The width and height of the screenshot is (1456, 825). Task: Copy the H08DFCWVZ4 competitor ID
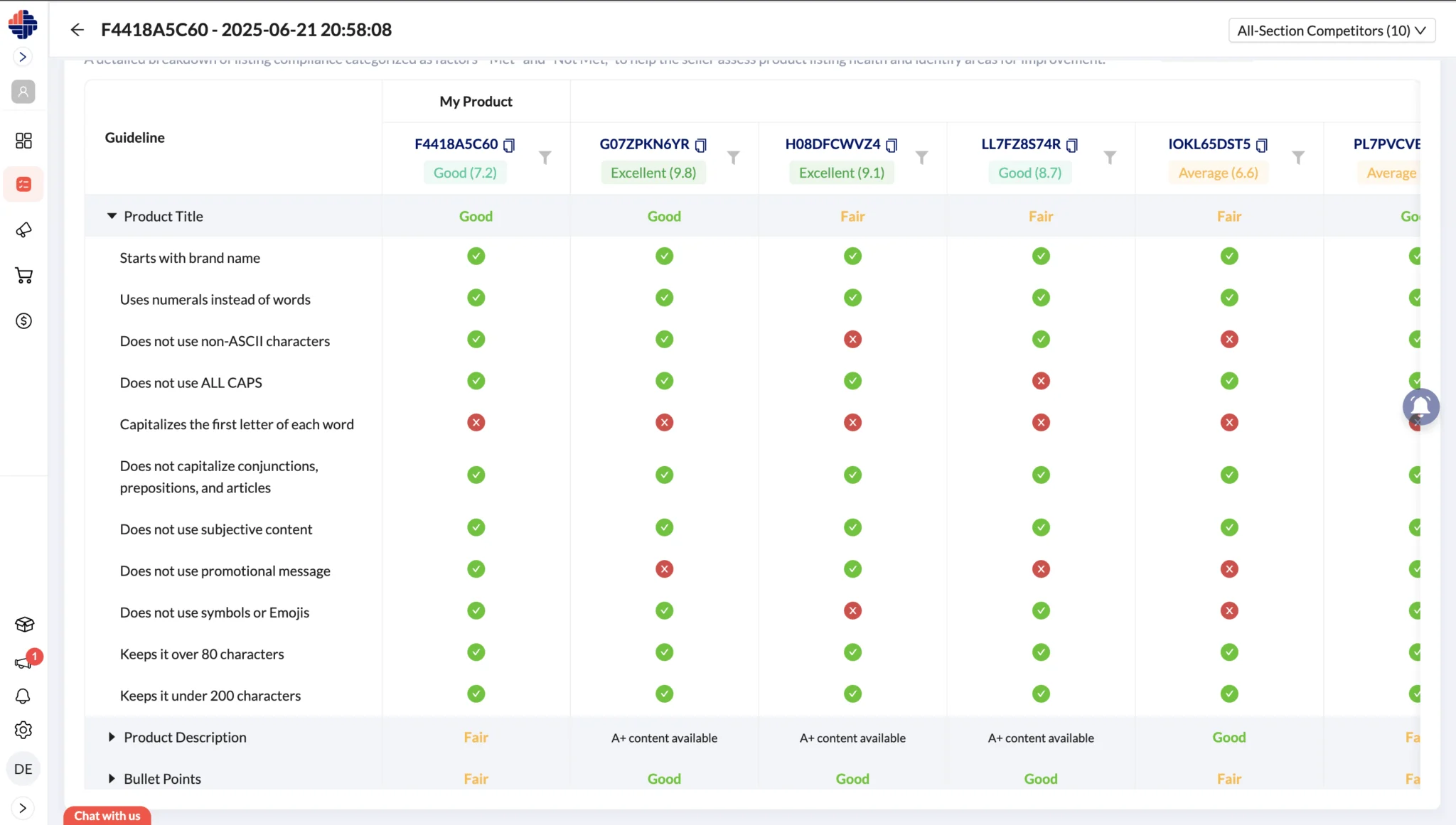point(892,145)
